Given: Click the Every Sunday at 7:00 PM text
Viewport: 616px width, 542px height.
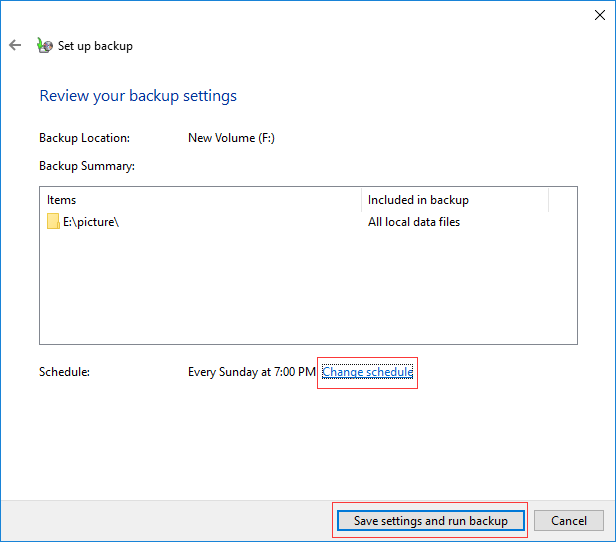Looking at the screenshot, I should click(252, 372).
